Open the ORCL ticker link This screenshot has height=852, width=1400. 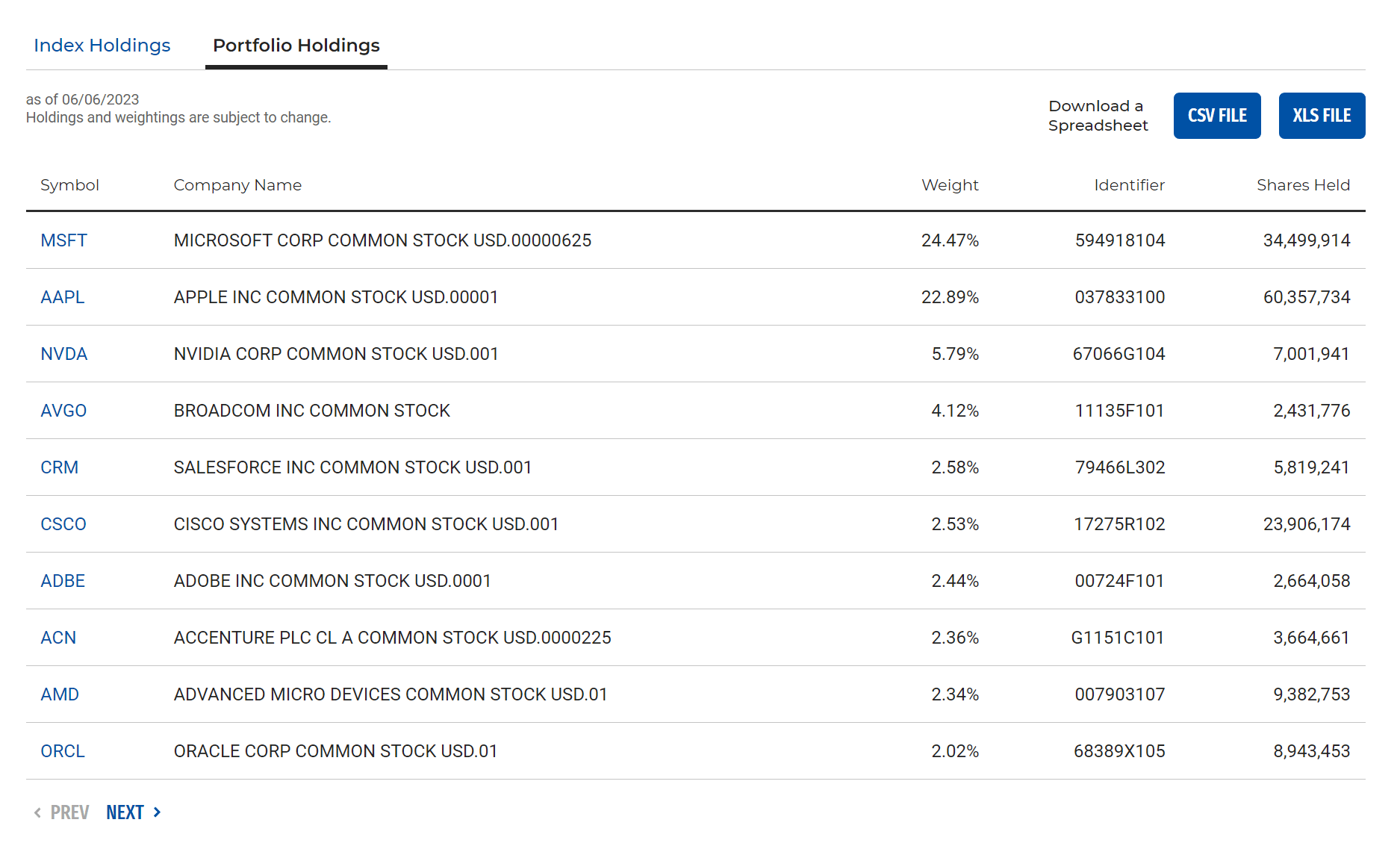63,751
